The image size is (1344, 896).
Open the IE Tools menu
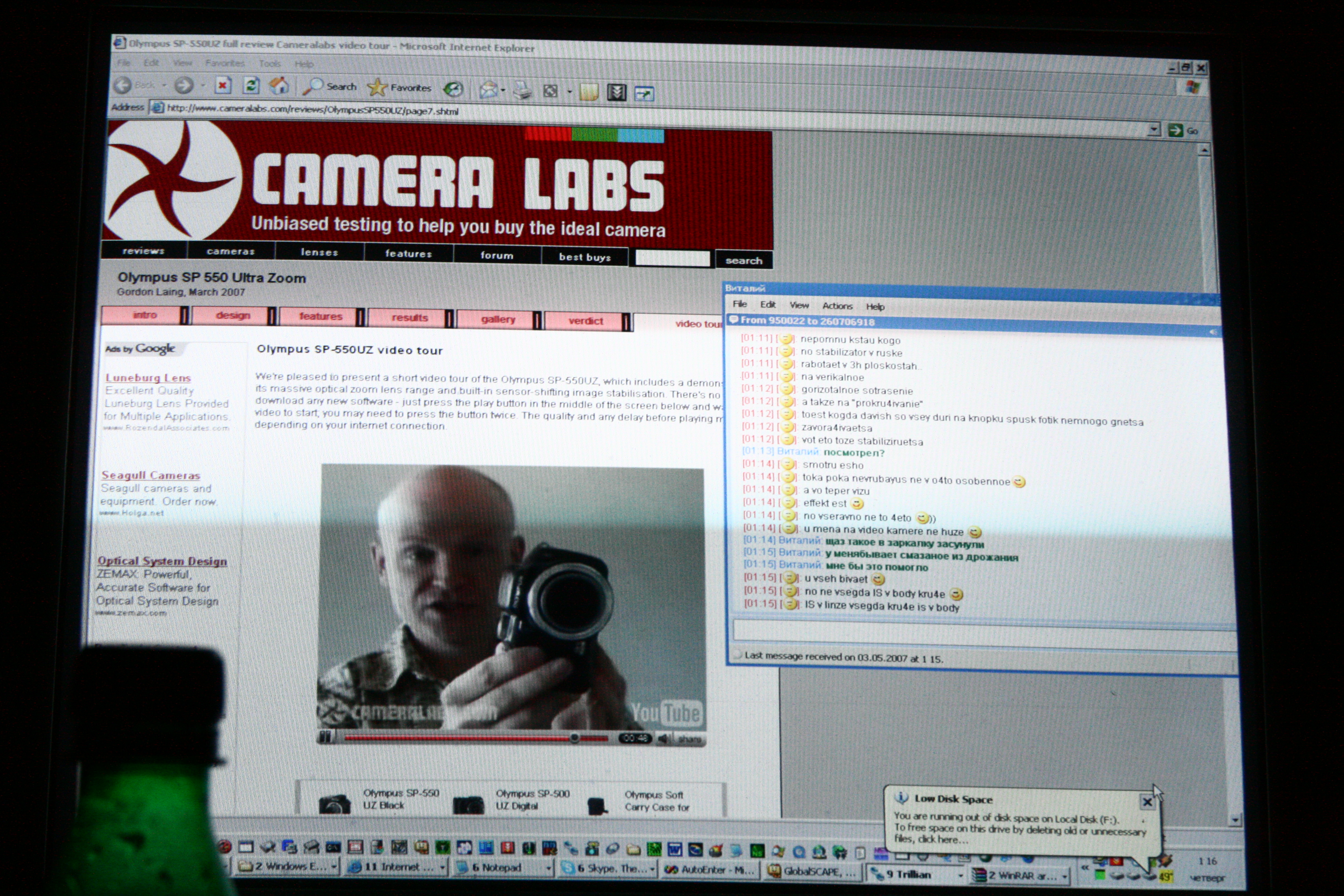(269, 63)
